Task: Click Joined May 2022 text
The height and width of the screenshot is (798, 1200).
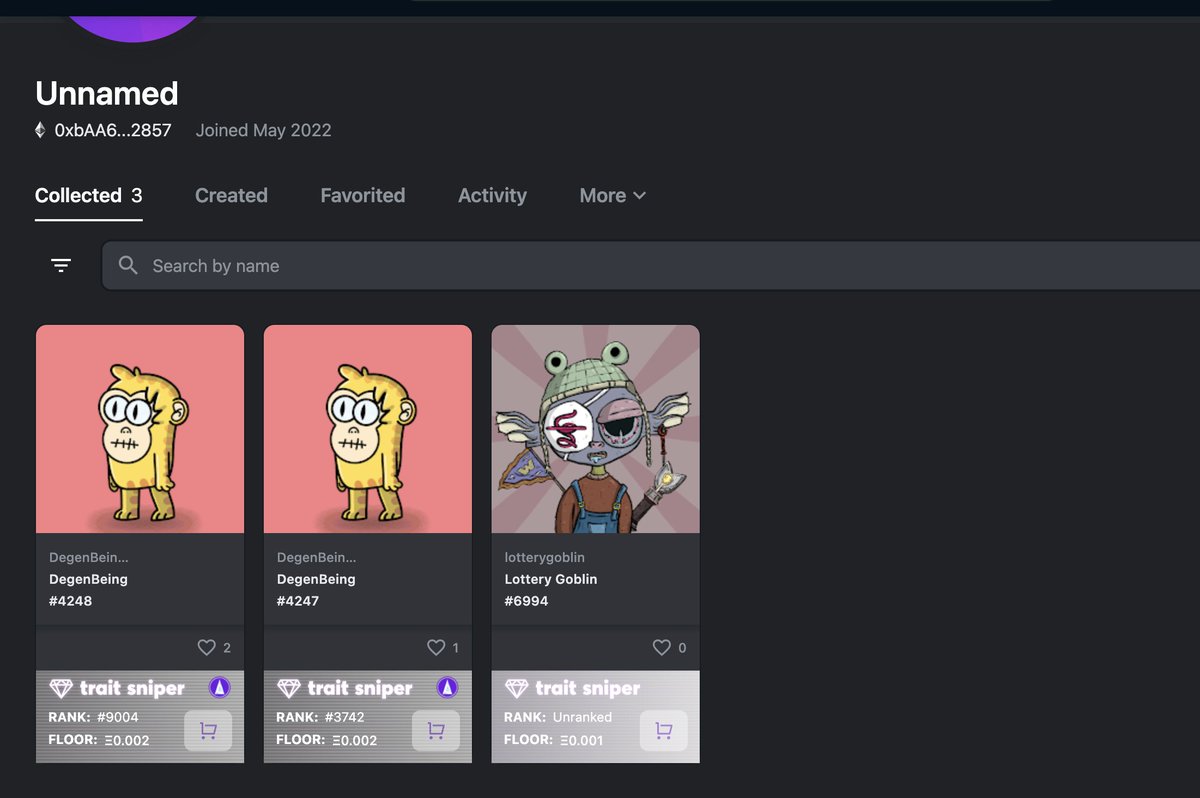Action: coord(264,130)
